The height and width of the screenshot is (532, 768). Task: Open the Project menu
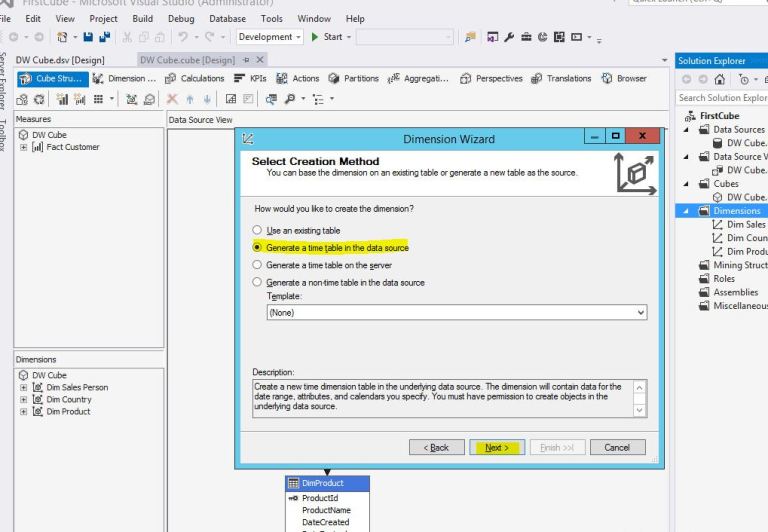point(103,19)
